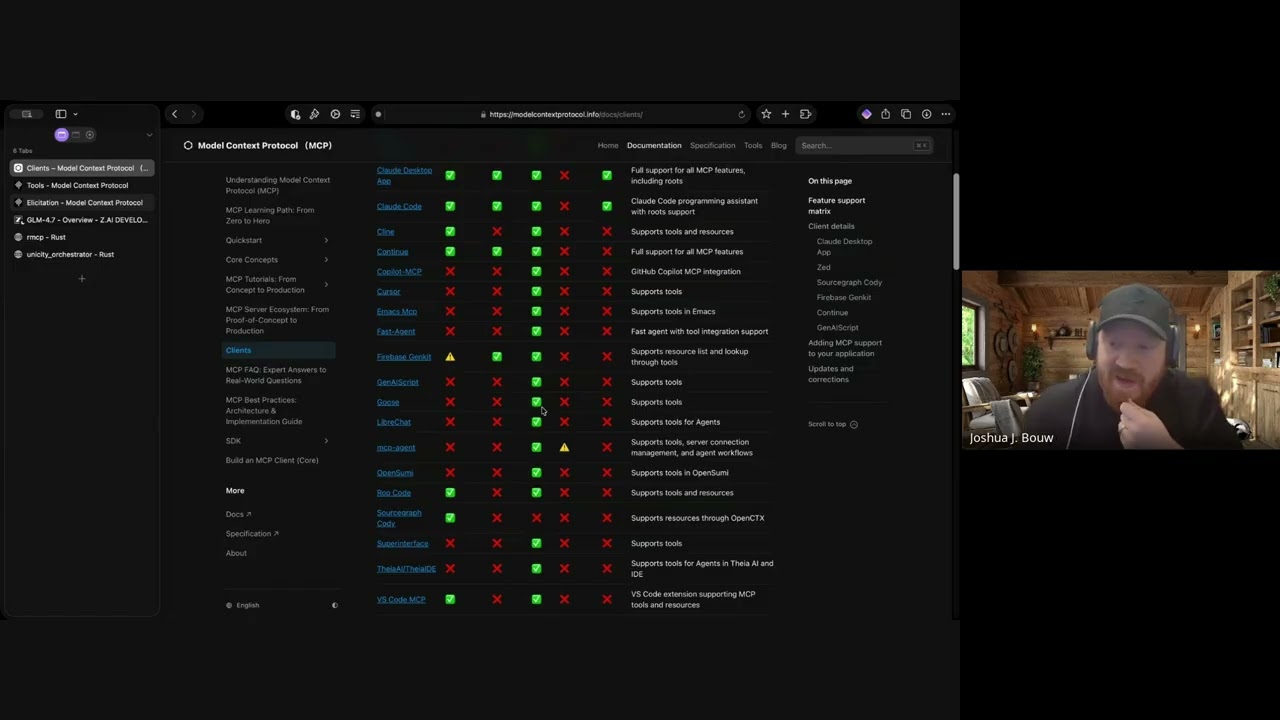Open MCP FAQ: Expert Answers sidebar item

point(276,375)
